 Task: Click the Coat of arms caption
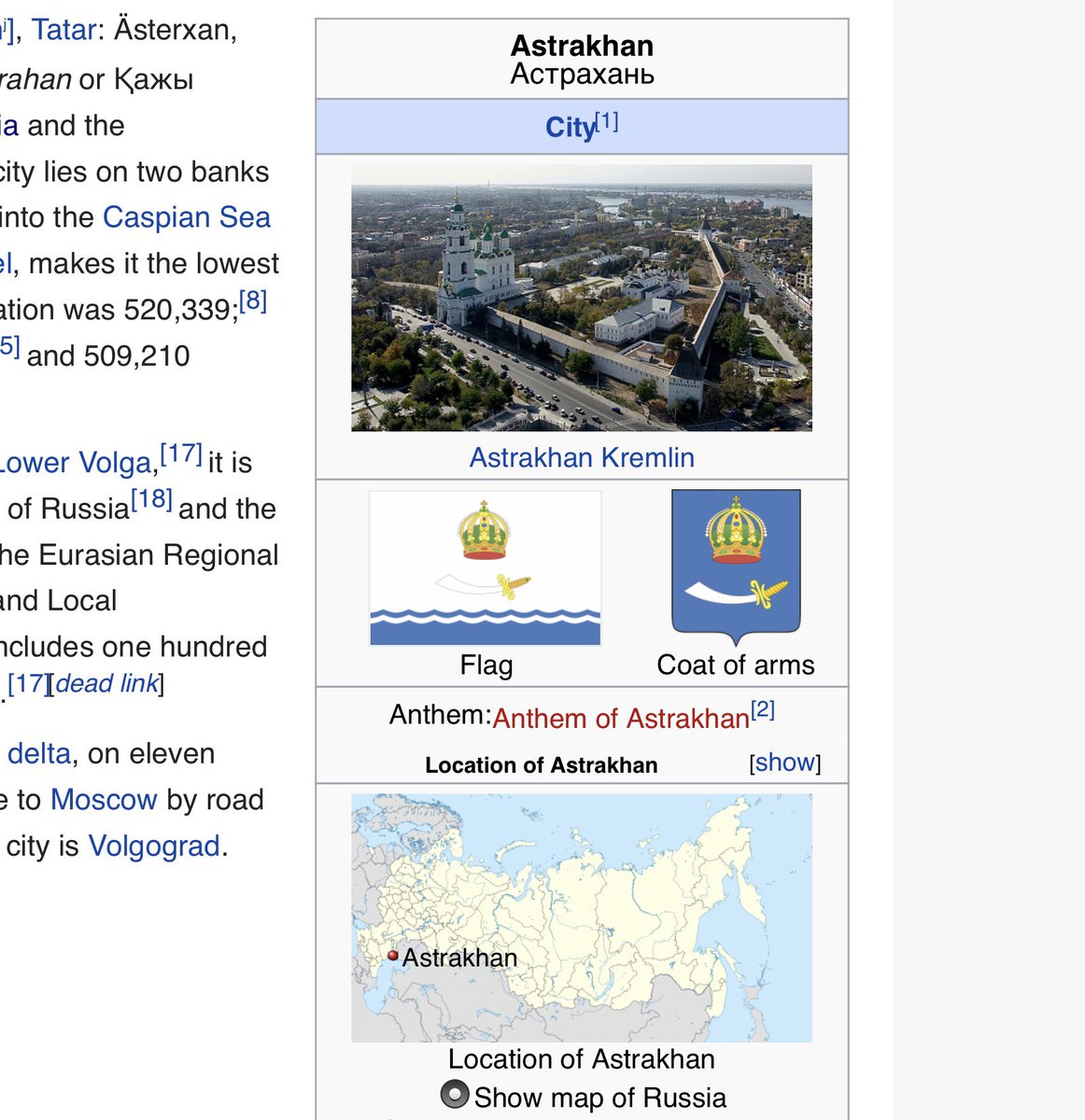[736, 665]
